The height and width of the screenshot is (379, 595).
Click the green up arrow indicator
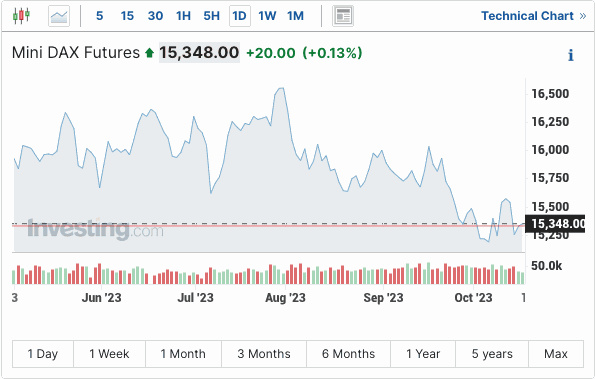(x=150, y=53)
